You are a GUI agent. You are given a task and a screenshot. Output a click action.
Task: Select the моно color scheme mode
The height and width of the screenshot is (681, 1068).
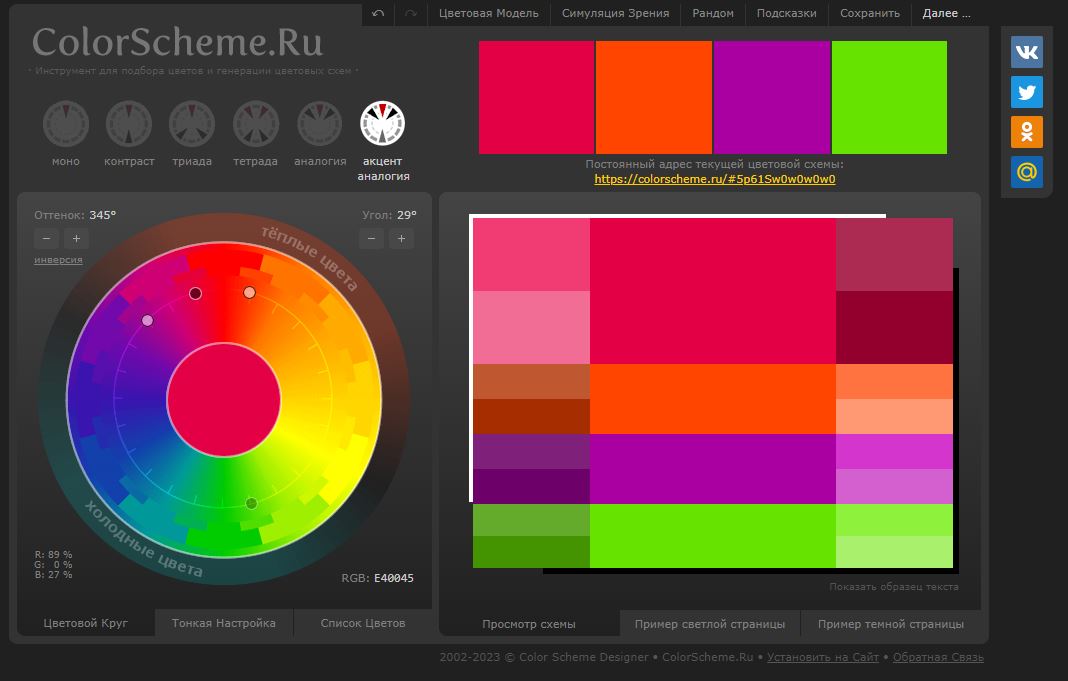(x=65, y=125)
